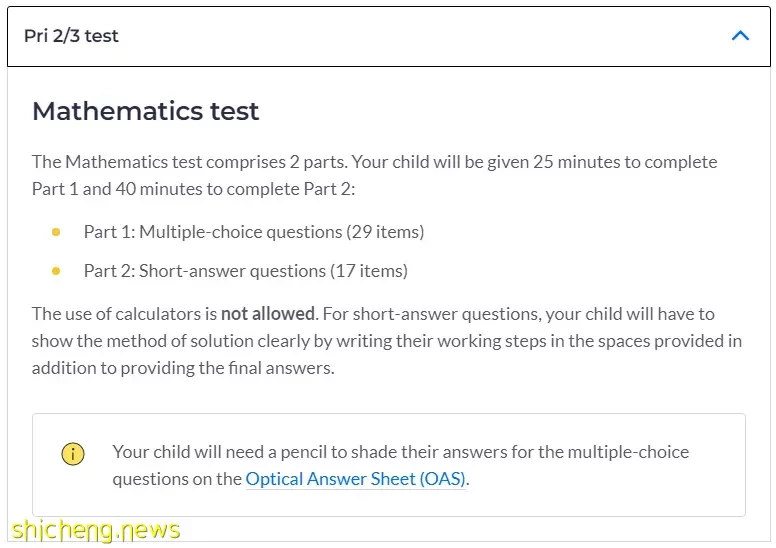This screenshot has height=548, width=776.
Task: Click the bold "not allowed" text
Action: tap(267, 314)
